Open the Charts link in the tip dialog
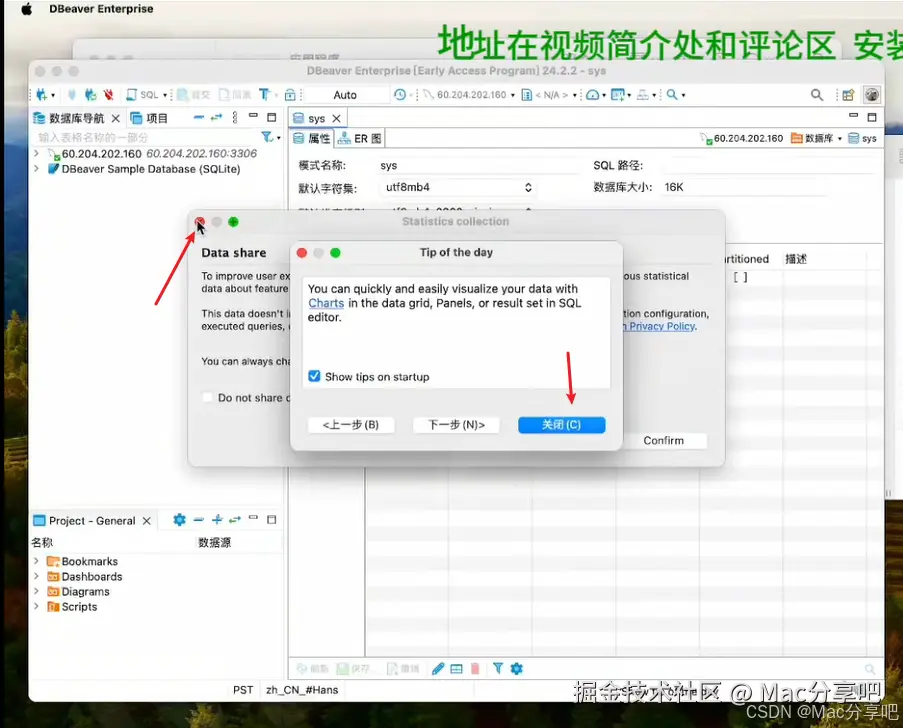 pyautogui.click(x=327, y=303)
